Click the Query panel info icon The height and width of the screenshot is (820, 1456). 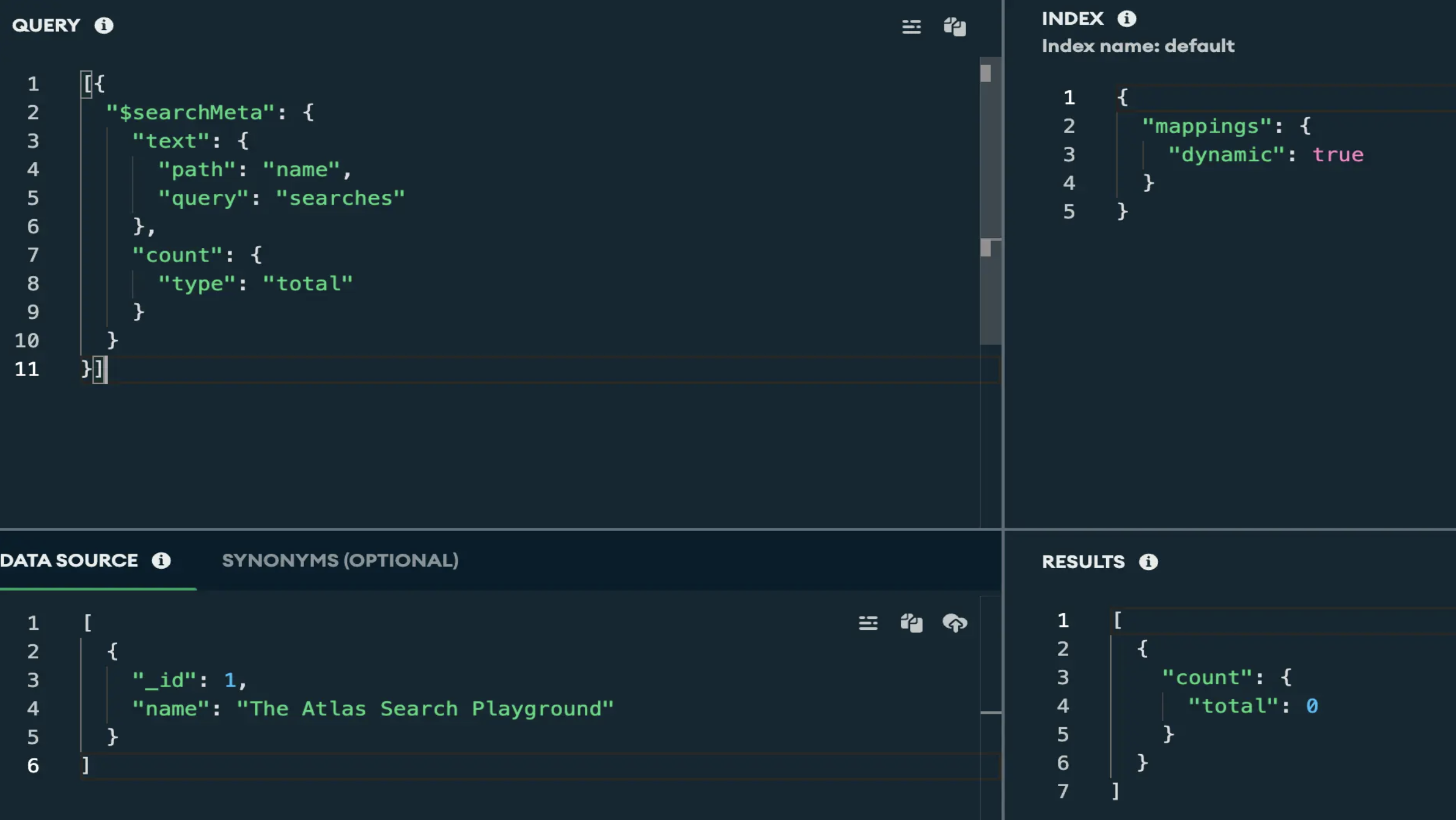pos(104,25)
